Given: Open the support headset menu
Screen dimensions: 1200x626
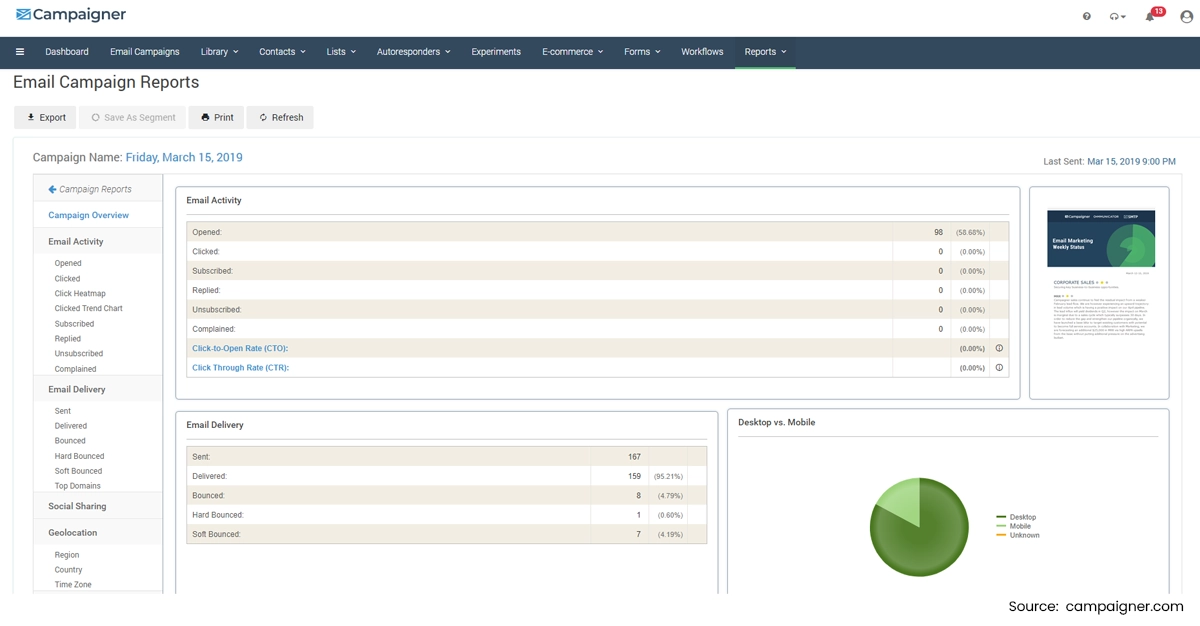Looking at the screenshot, I should tap(1117, 16).
